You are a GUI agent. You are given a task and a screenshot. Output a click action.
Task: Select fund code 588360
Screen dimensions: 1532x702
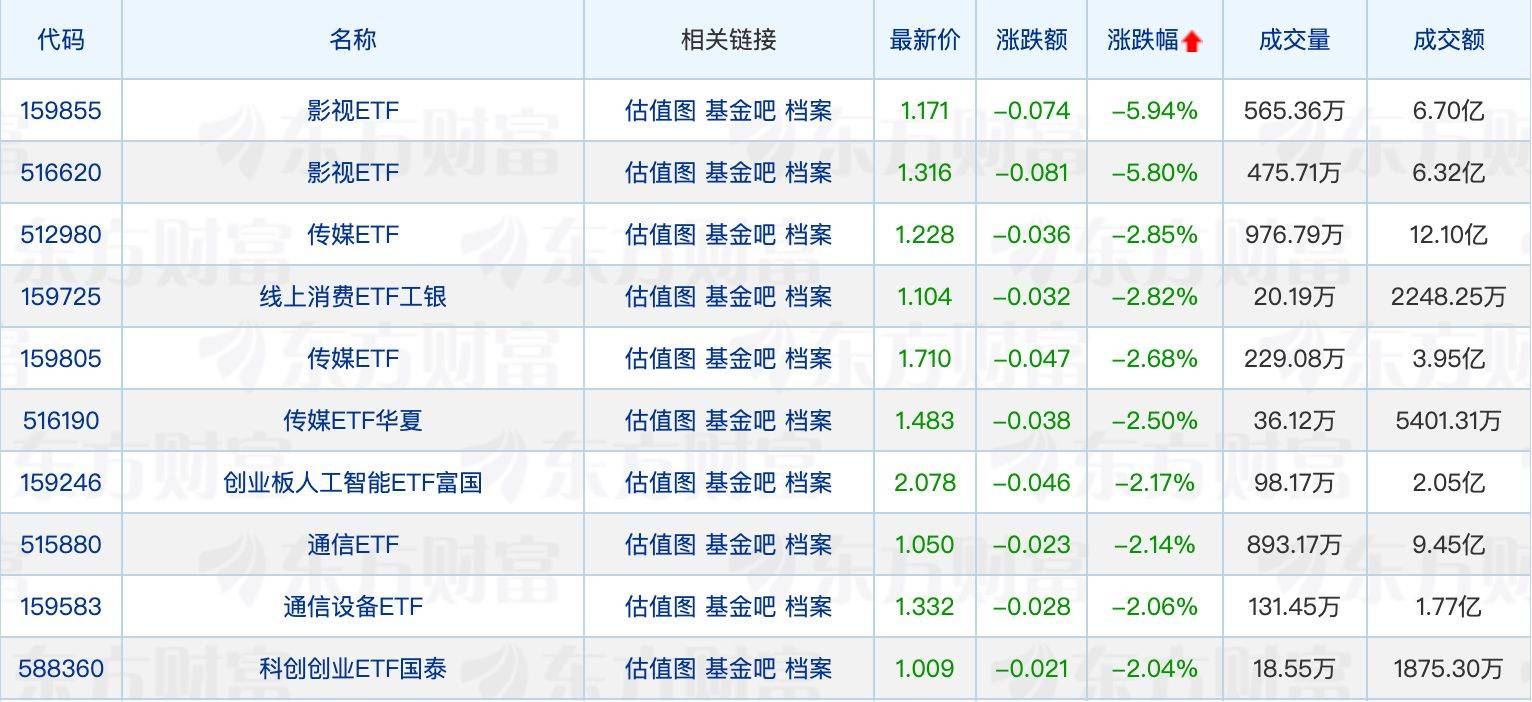(x=62, y=668)
